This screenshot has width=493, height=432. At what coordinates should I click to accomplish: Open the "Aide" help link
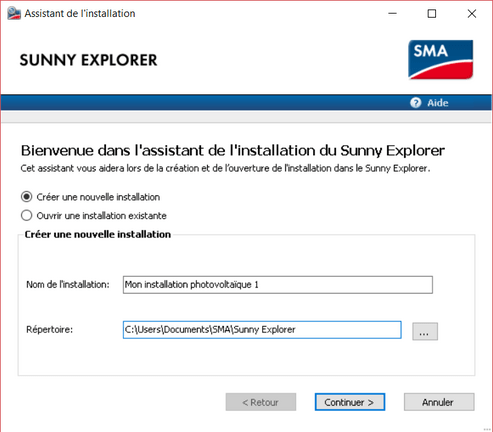438,103
